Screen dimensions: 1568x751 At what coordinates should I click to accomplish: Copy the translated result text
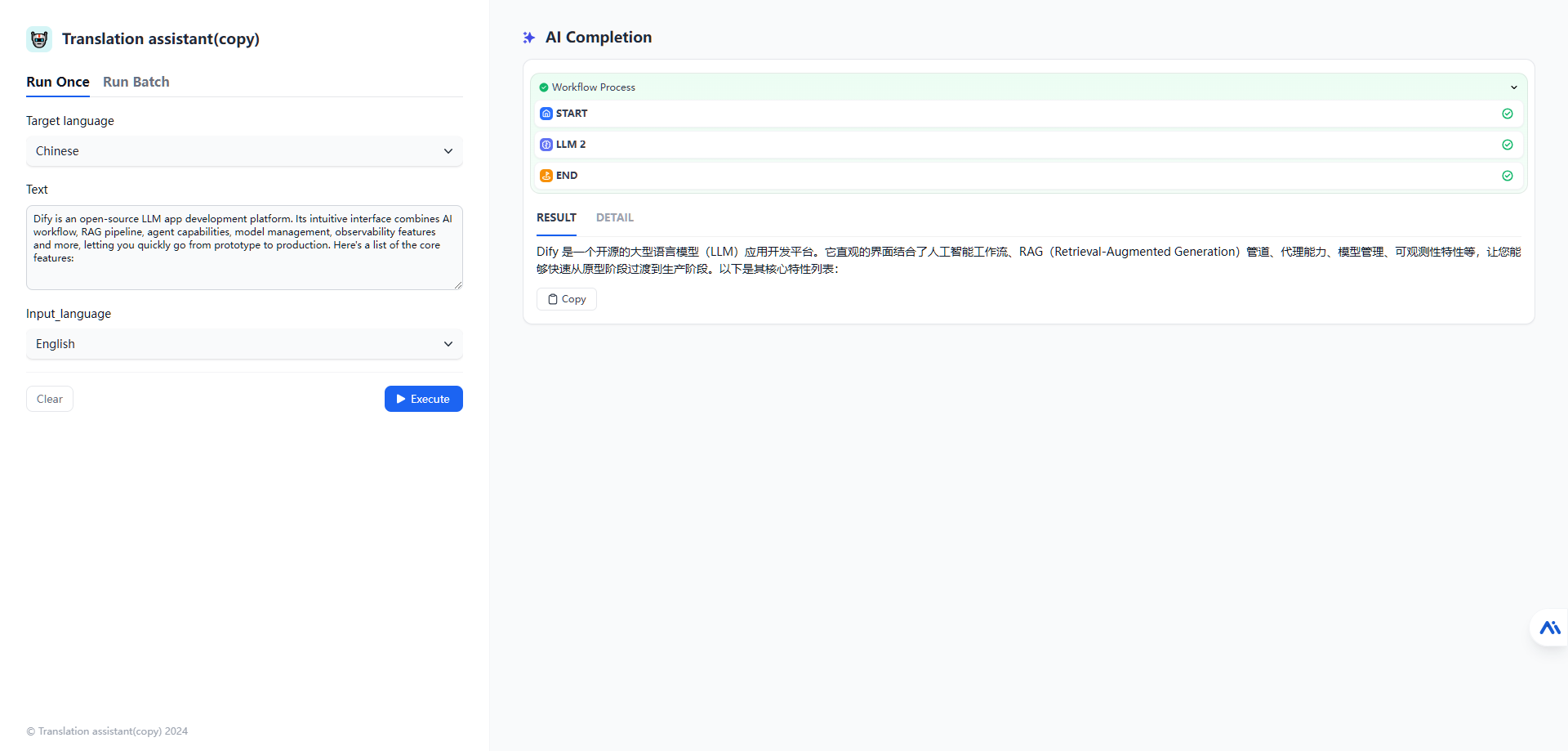pos(567,299)
